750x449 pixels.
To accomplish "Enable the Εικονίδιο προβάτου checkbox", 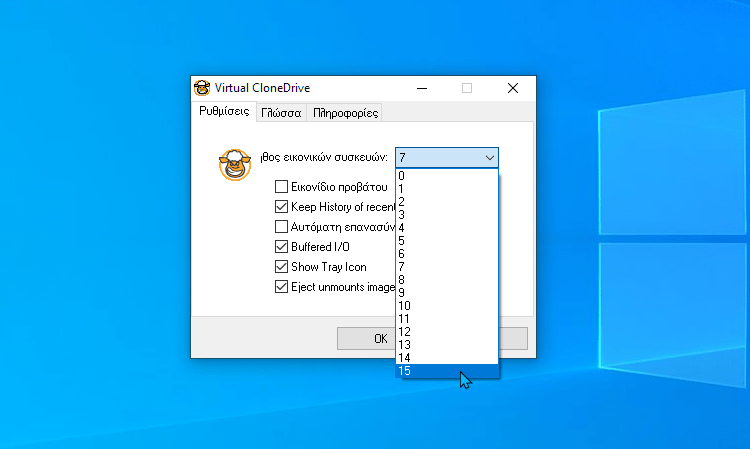I will click(x=281, y=186).
